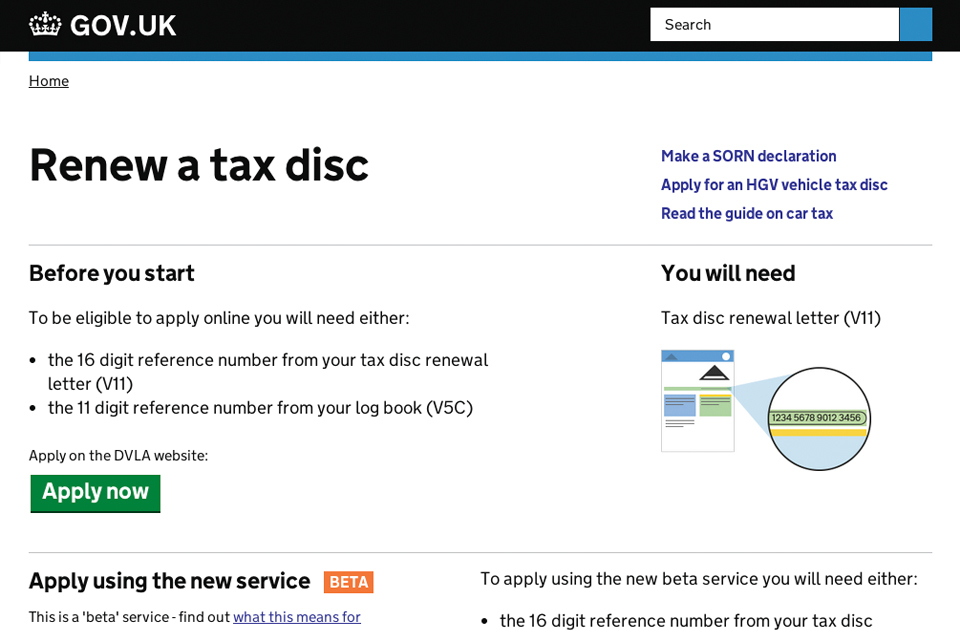Click into the Search input field
960x640 pixels.
[773, 24]
